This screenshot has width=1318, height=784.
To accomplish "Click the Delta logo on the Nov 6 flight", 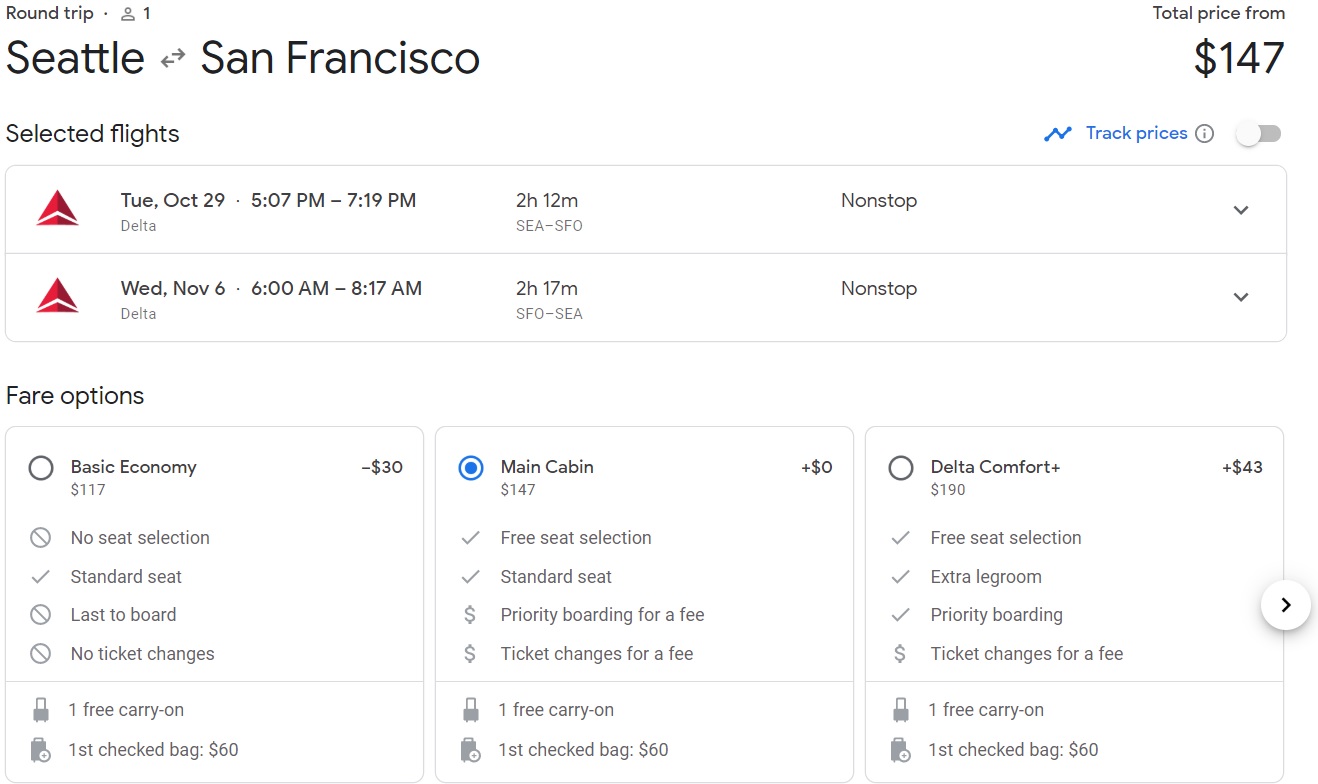I will pos(57,297).
